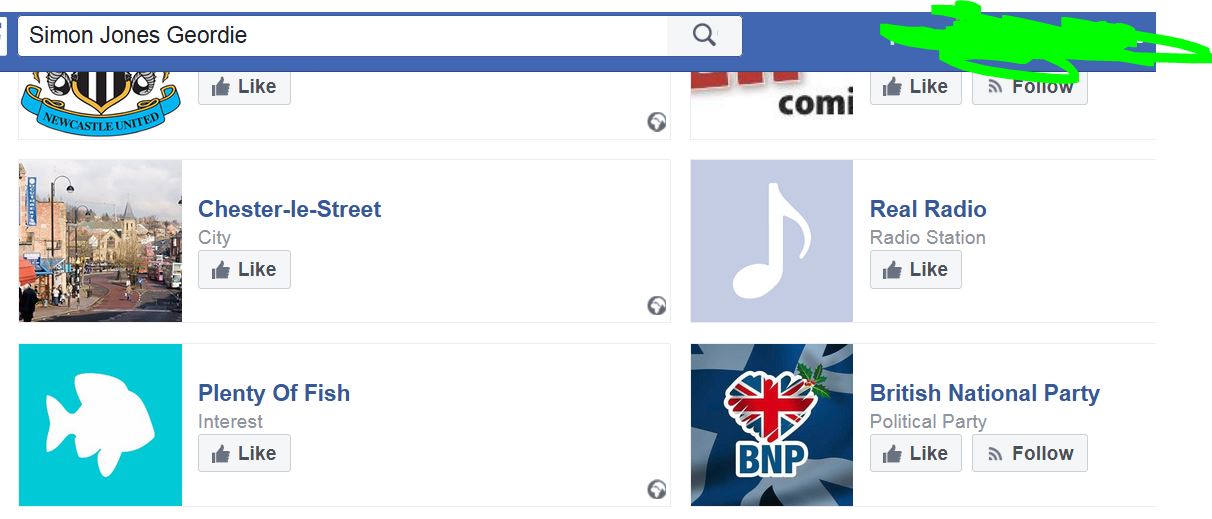Open the Chester-le-Street town photo
Screen dimensions: 1212x519
click(x=100, y=241)
